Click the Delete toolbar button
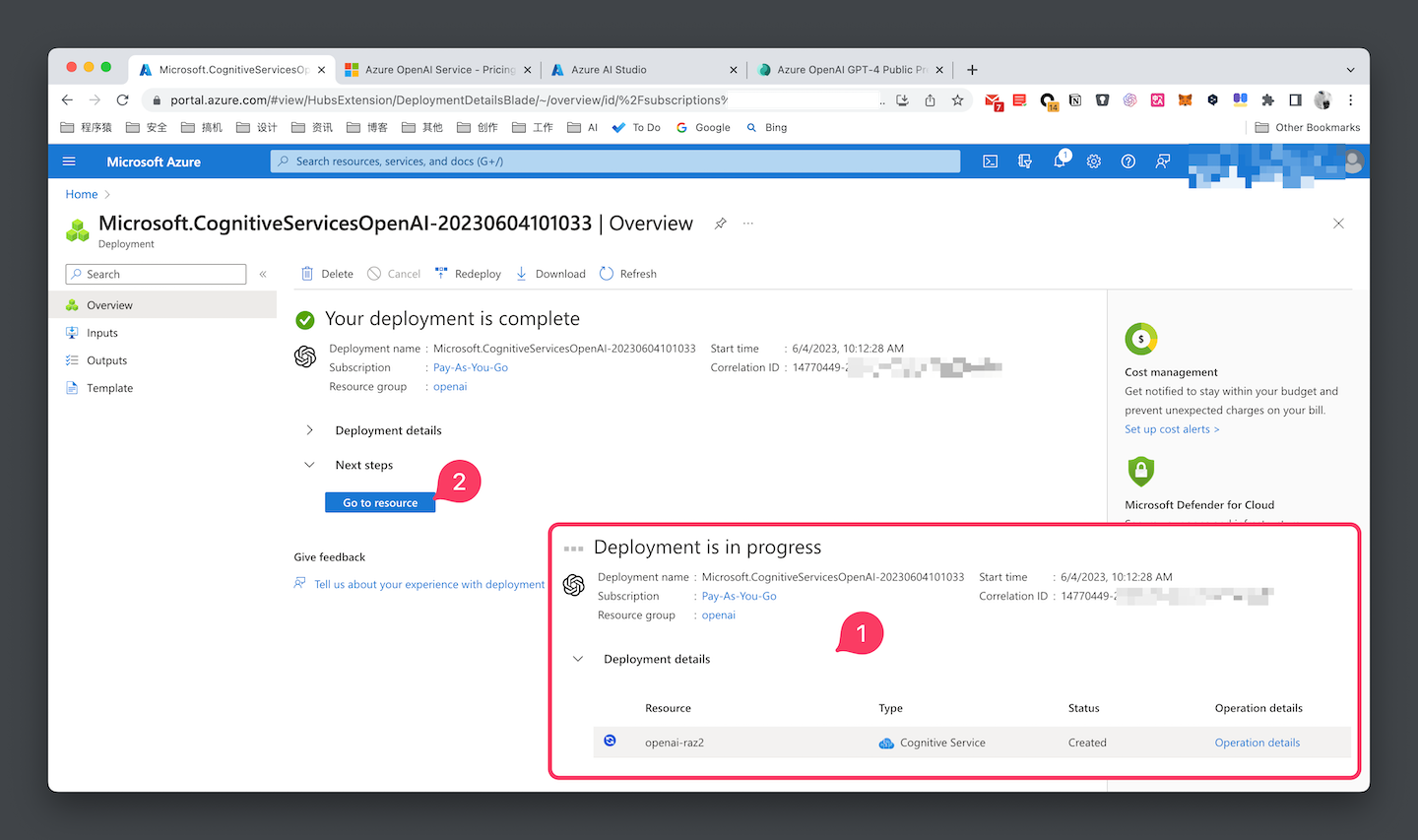 pos(327,274)
